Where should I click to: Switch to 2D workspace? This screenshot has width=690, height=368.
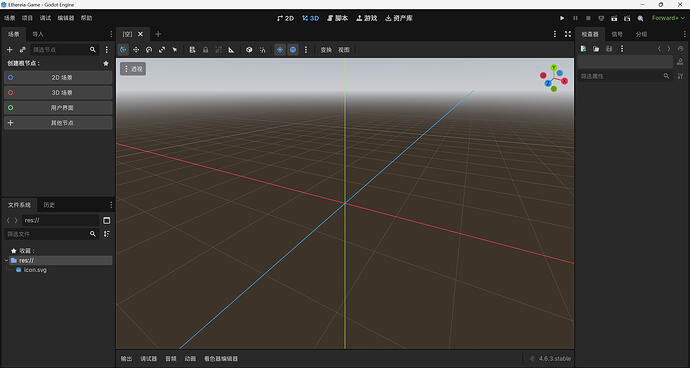click(286, 18)
